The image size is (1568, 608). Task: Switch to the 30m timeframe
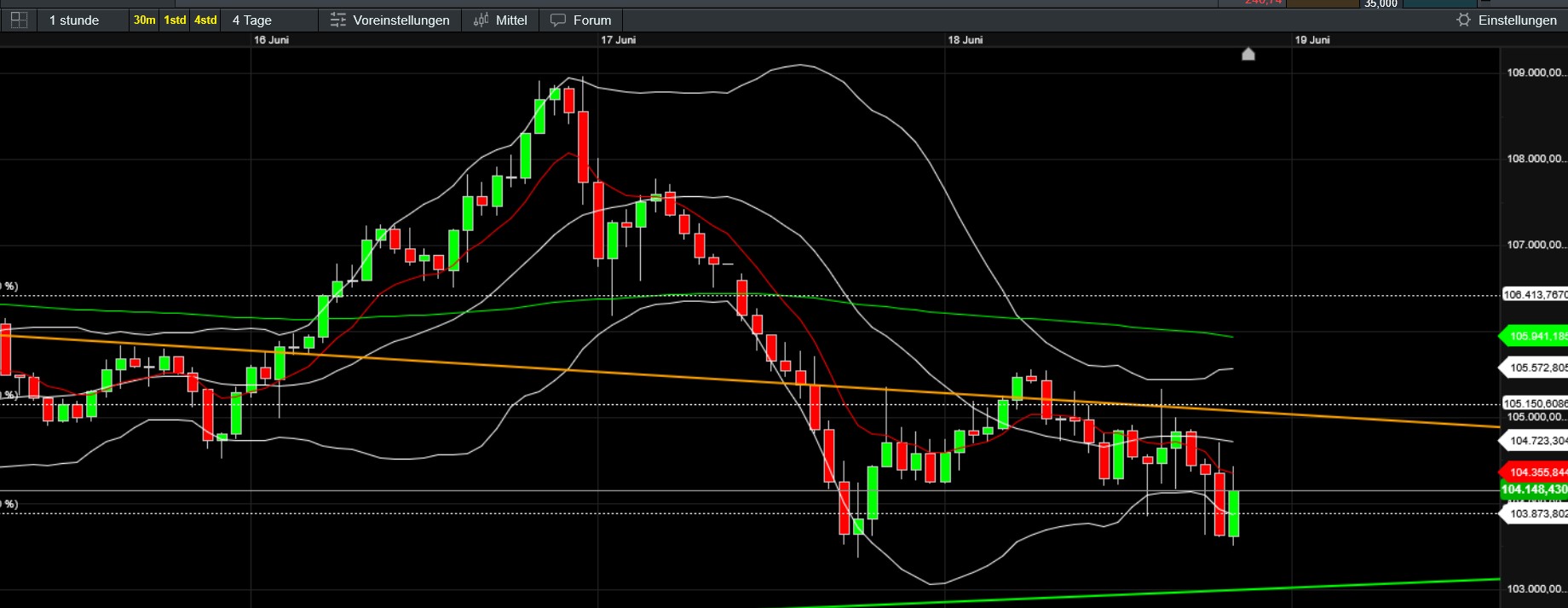coord(144,20)
